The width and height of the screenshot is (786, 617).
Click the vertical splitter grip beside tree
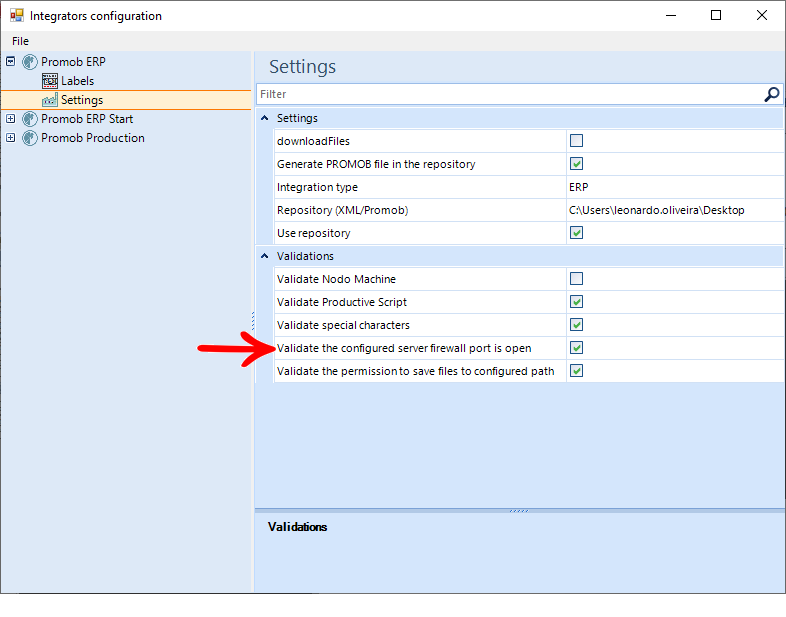point(253,321)
